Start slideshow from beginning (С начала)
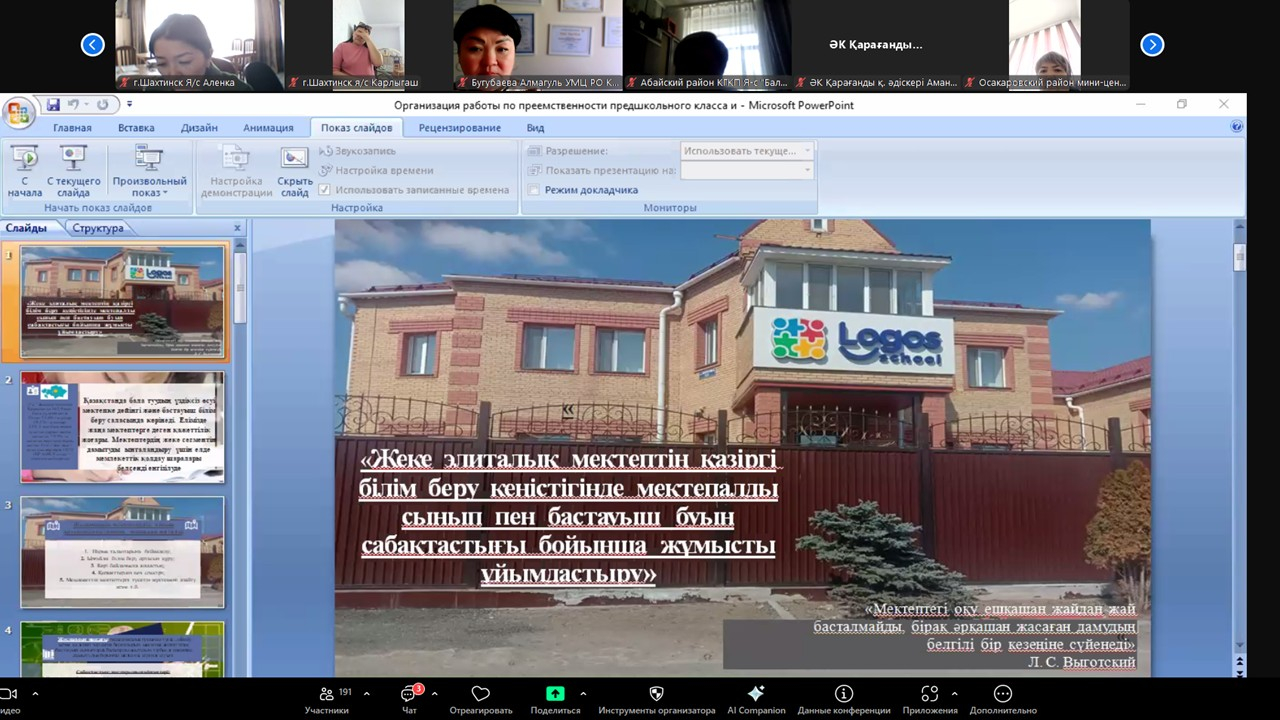Viewport: 1280px width, 720px height. click(24, 170)
